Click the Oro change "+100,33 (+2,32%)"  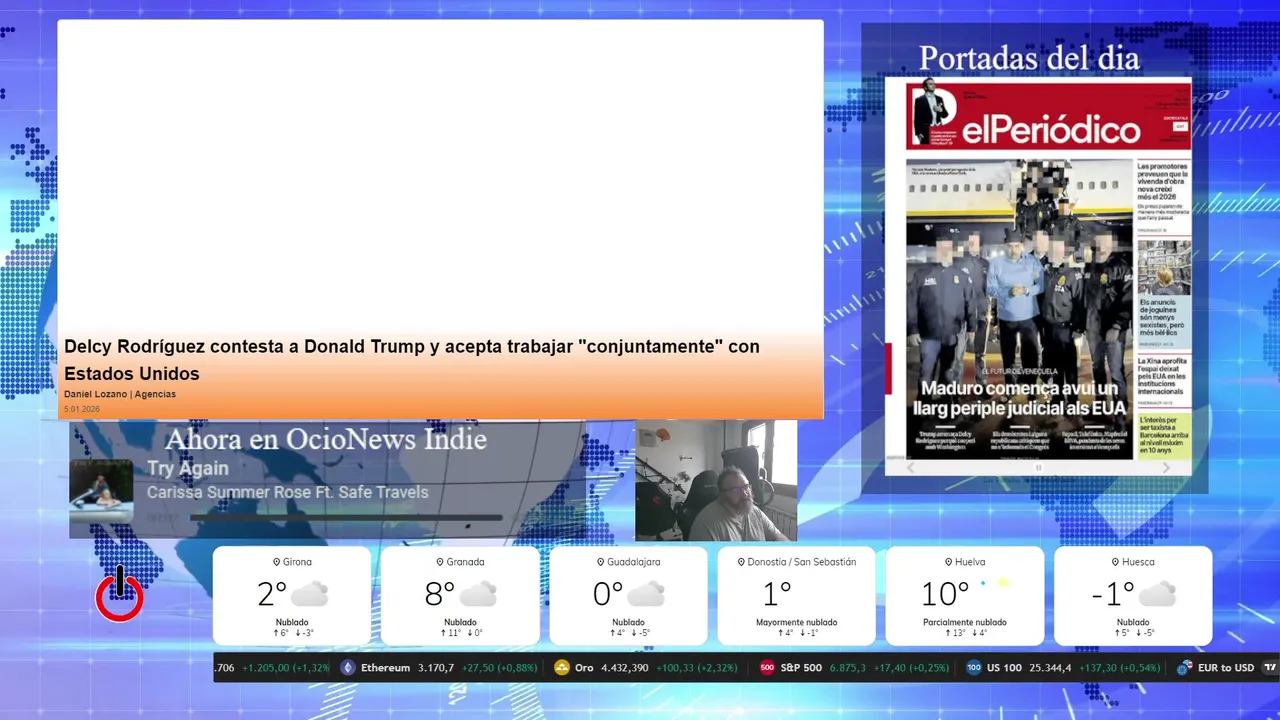pos(699,668)
